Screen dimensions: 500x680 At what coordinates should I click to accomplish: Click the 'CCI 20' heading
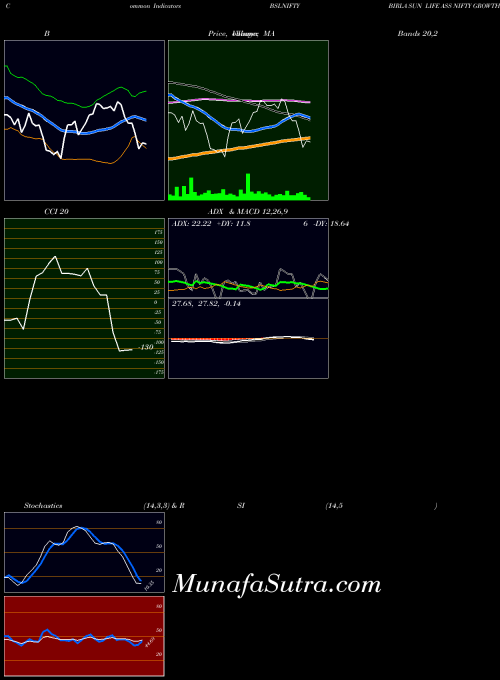[56, 212]
